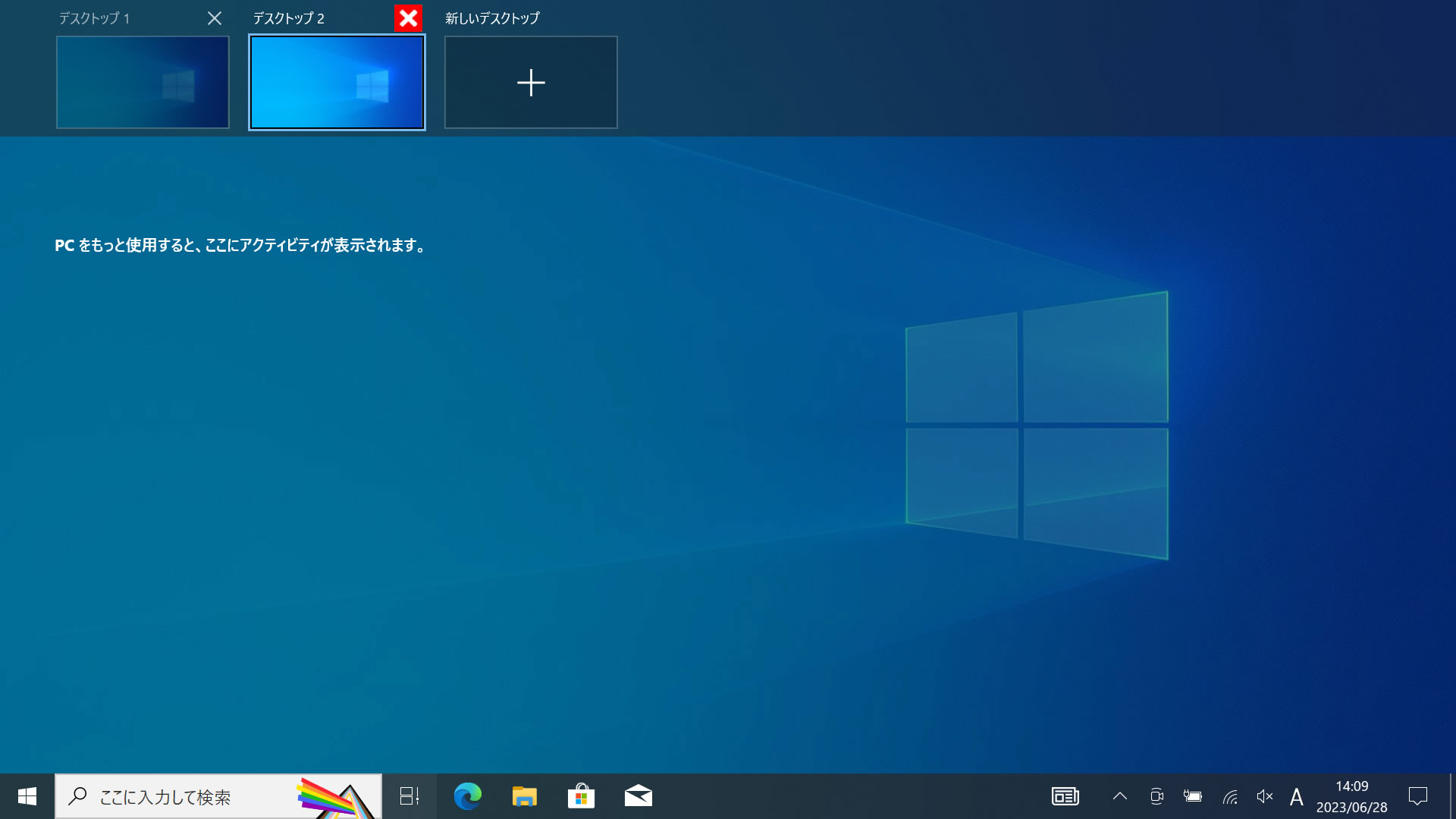Click the 新しいデスクトップ label
The image size is (1456, 819).
(492, 18)
